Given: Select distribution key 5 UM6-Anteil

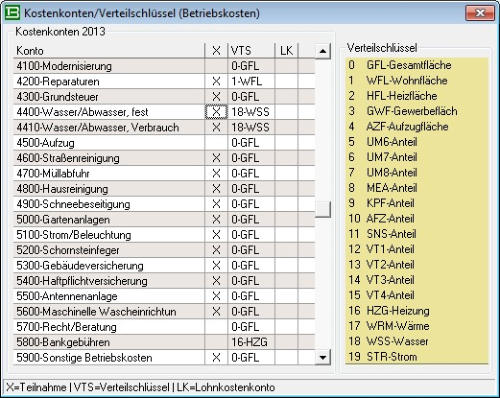Looking at the screenshot, I should click(x=417, y=142).
